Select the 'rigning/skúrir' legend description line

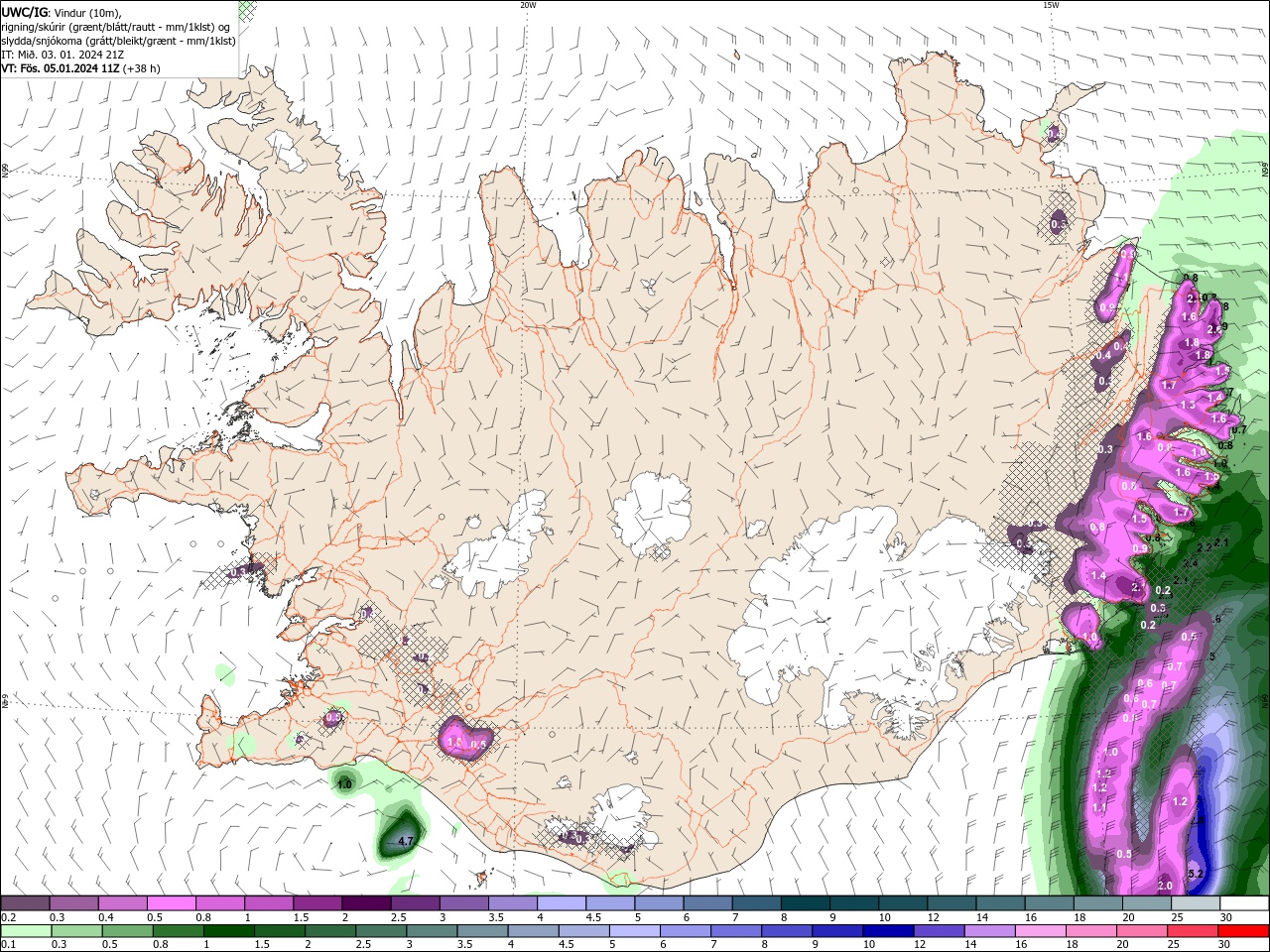[116, 27]
